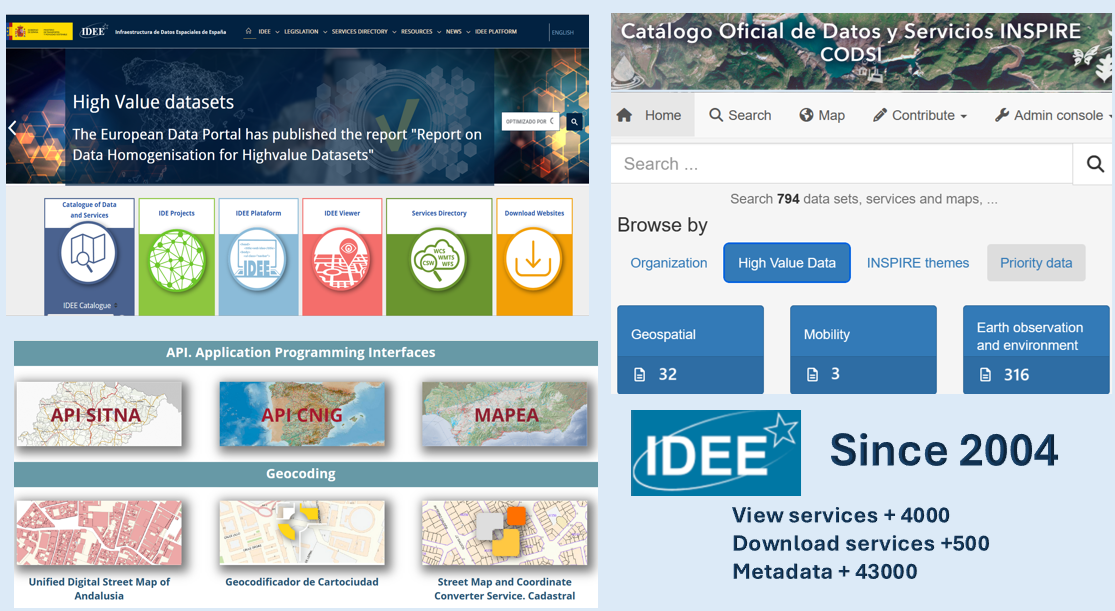This screenshot has width=1115, height=611.
Task: Open the API SITNA thumbnail
Action: click(x=99, y=414)
